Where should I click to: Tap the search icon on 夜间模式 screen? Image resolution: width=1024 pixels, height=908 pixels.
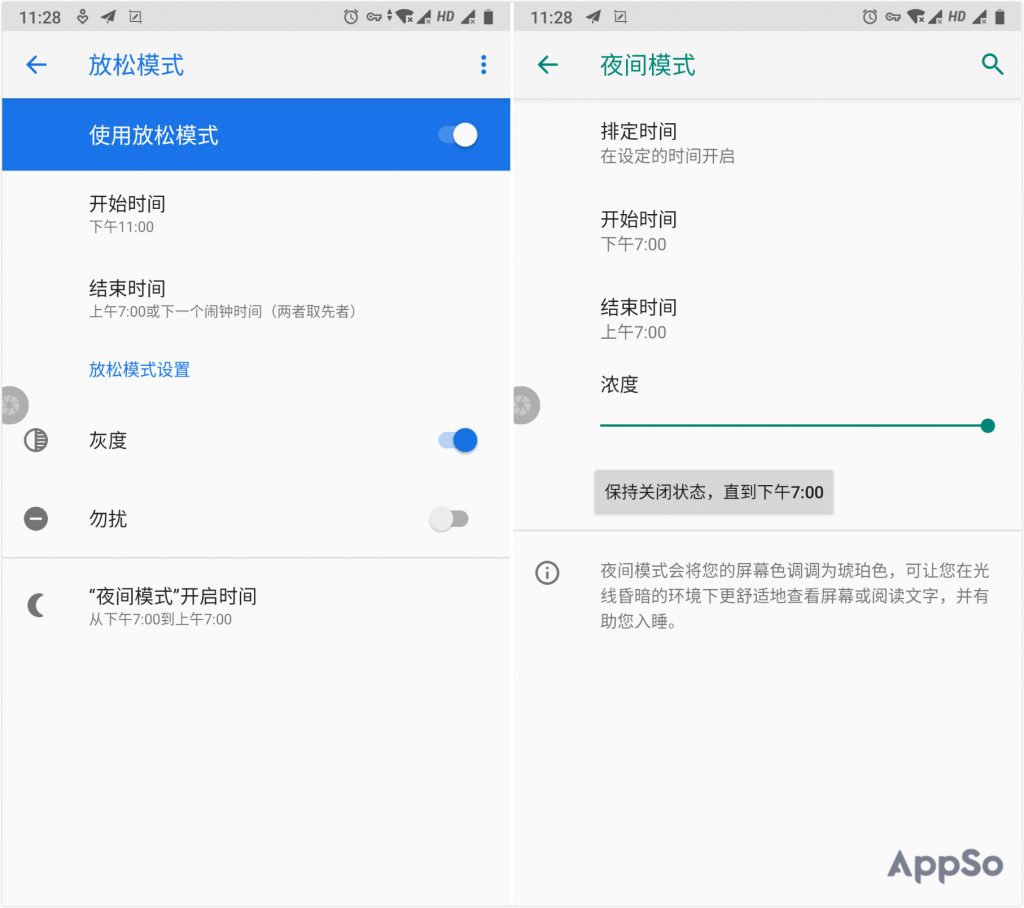click(992, 64)
